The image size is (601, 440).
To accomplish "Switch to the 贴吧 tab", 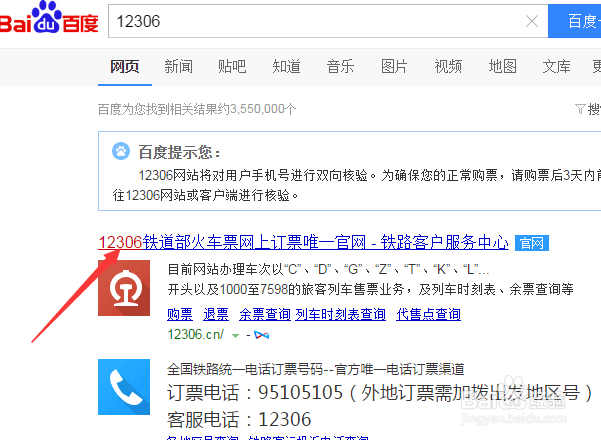I will [232, 67].
